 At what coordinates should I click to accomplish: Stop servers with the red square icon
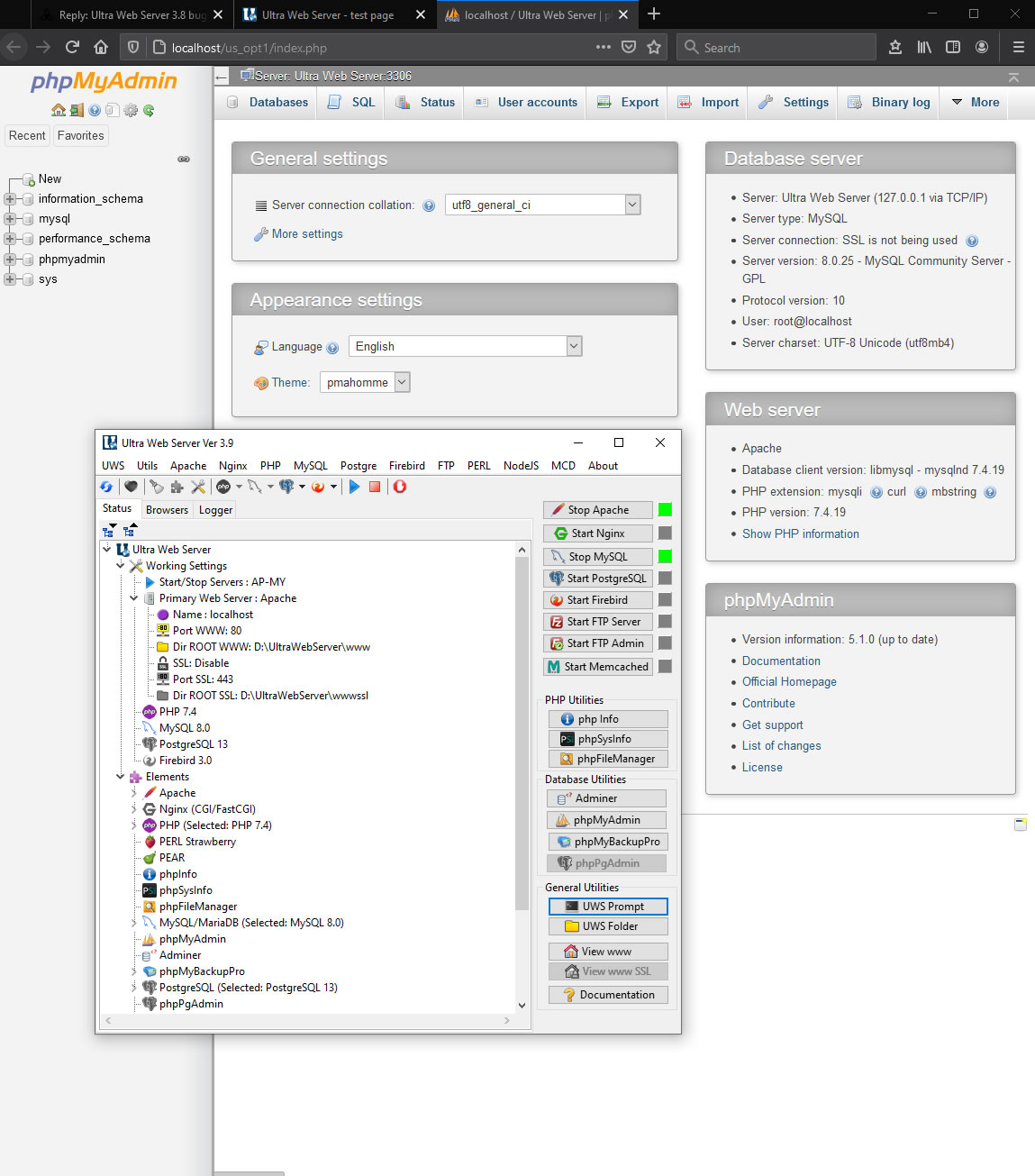pos(375,487)
